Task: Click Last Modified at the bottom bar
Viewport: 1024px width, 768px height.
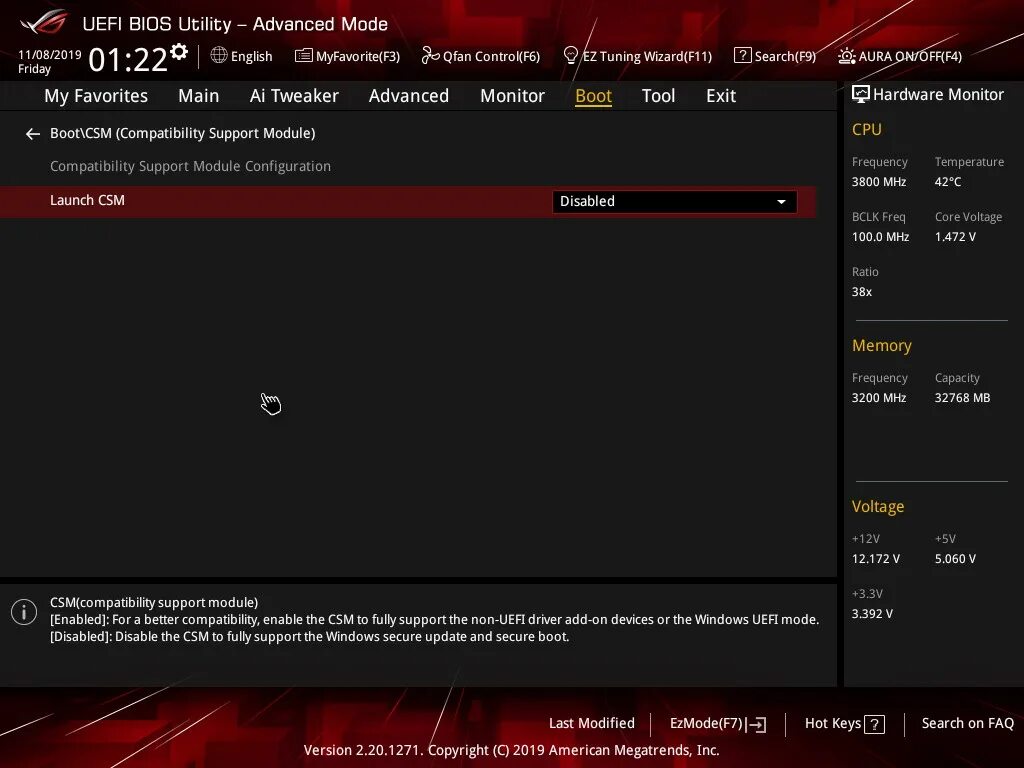Action: click(591, 723)
